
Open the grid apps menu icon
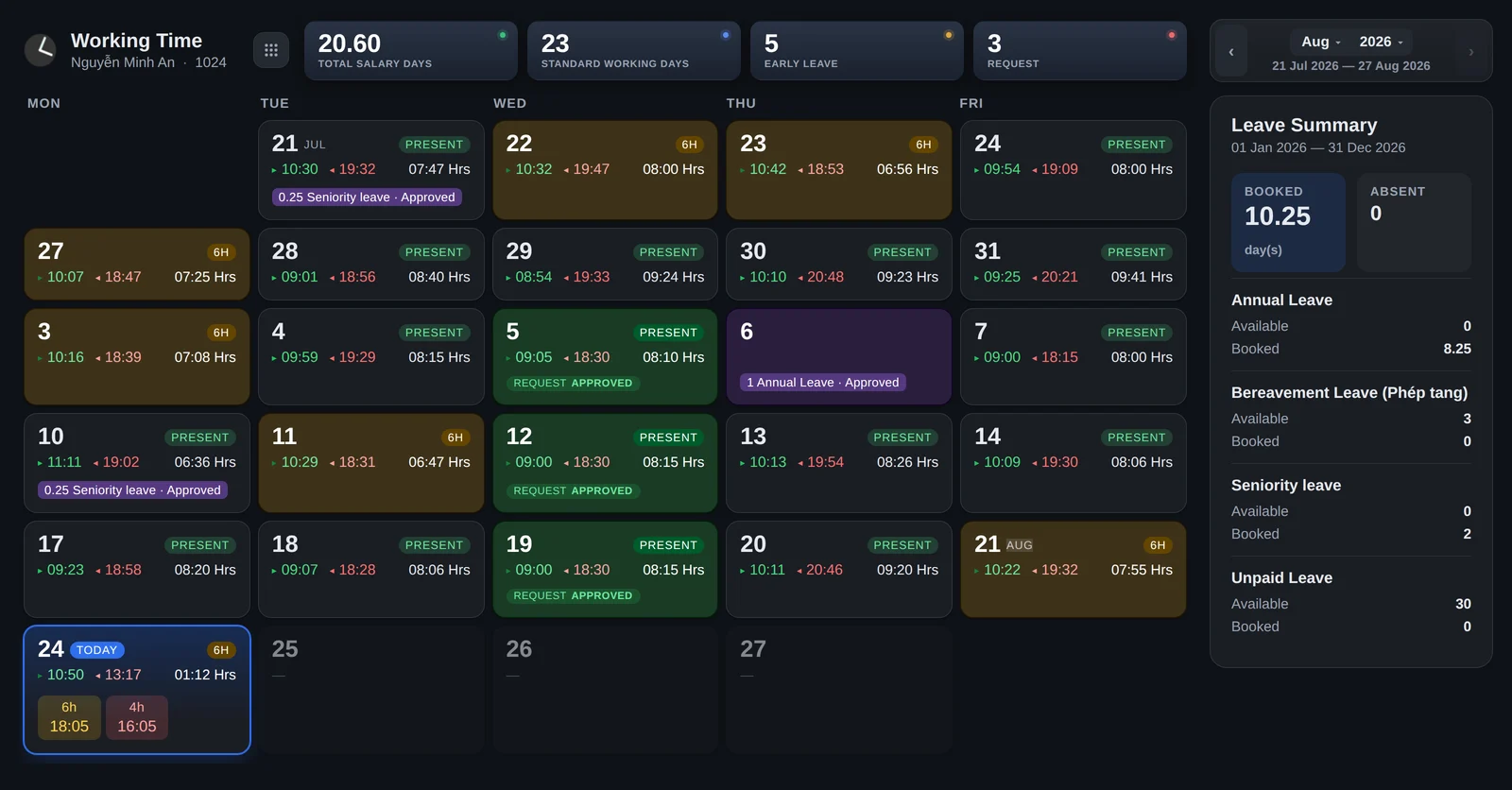[x=271, y=50]
